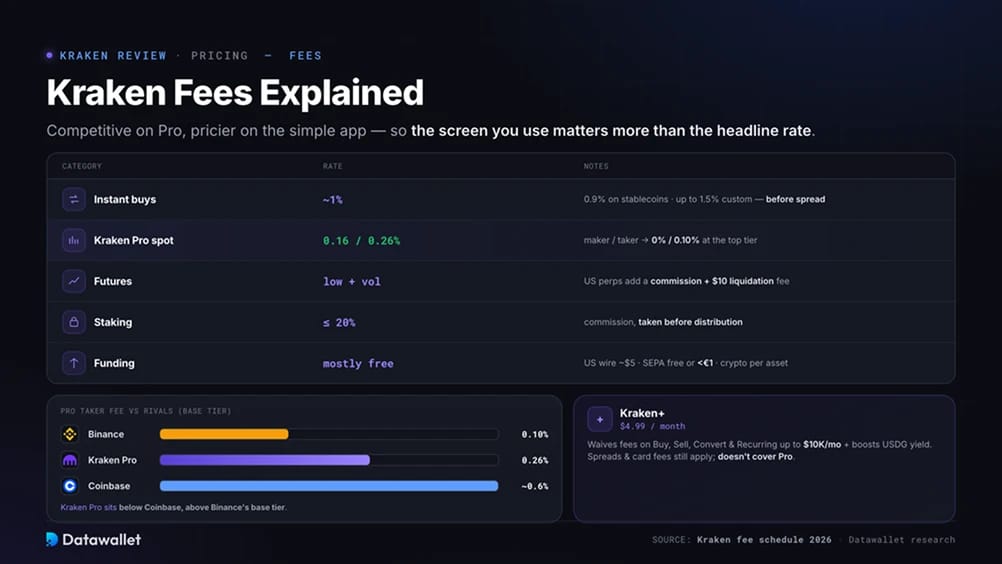
Task: Click the Funding upward-arrow icon
Action: pyautogui.click(x=73, y=363)
